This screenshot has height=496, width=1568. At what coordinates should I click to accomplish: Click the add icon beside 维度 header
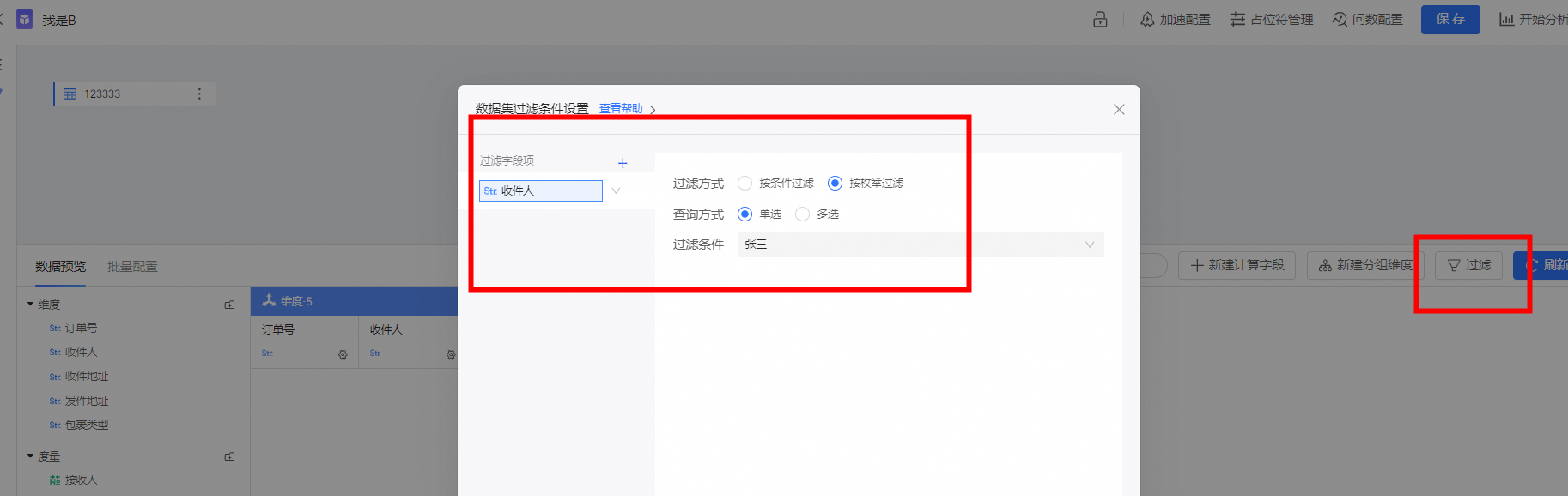pyautogui.click(x=229, y=305)
